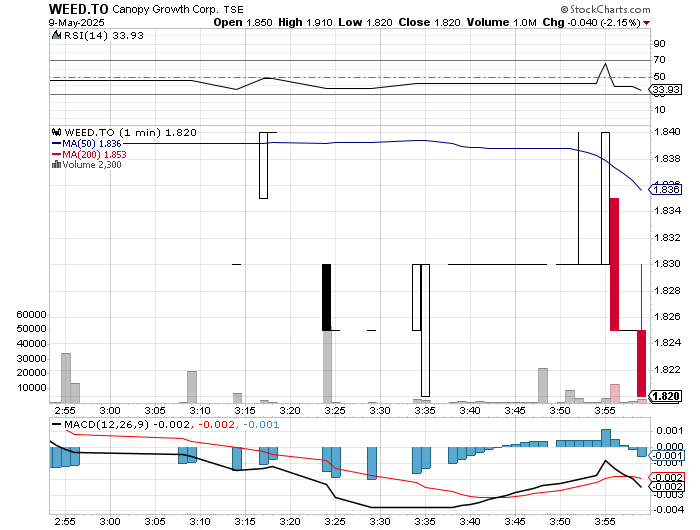The height and width of the screenshot is (530, 700).
Task: Click the tallest gray volume bar near 3:25
Action: tap(327, 365)
